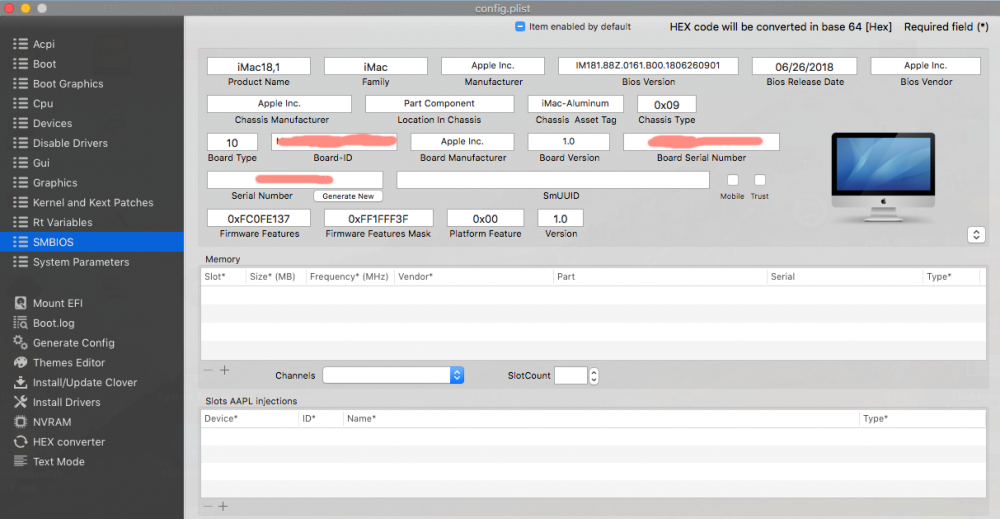This screenshot has height=519, width=1000.
Task: Click the list icon beside Devices
Action: (20, 122)
